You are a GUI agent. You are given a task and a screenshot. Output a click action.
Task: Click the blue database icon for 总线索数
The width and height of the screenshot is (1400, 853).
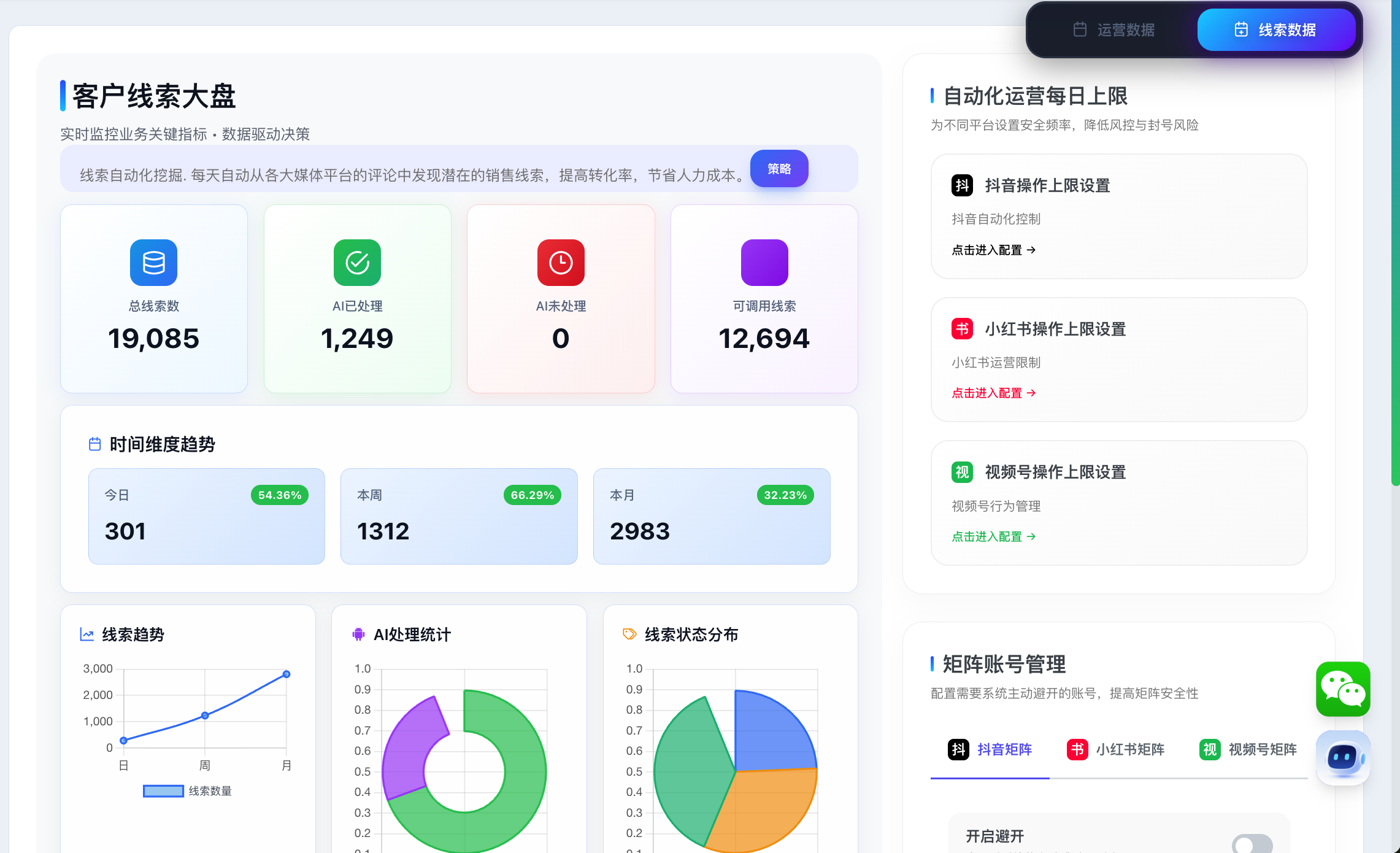click(x=153, y=263)
